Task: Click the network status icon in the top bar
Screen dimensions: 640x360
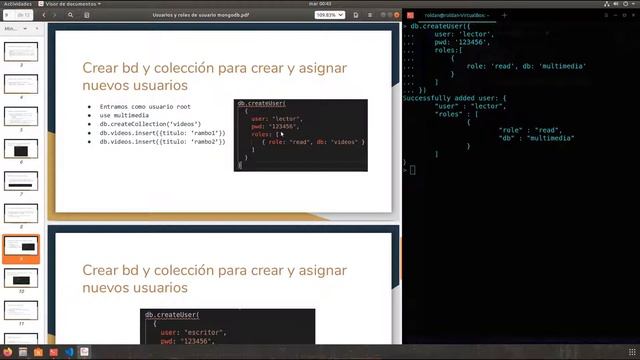Action: coord(607,4)
